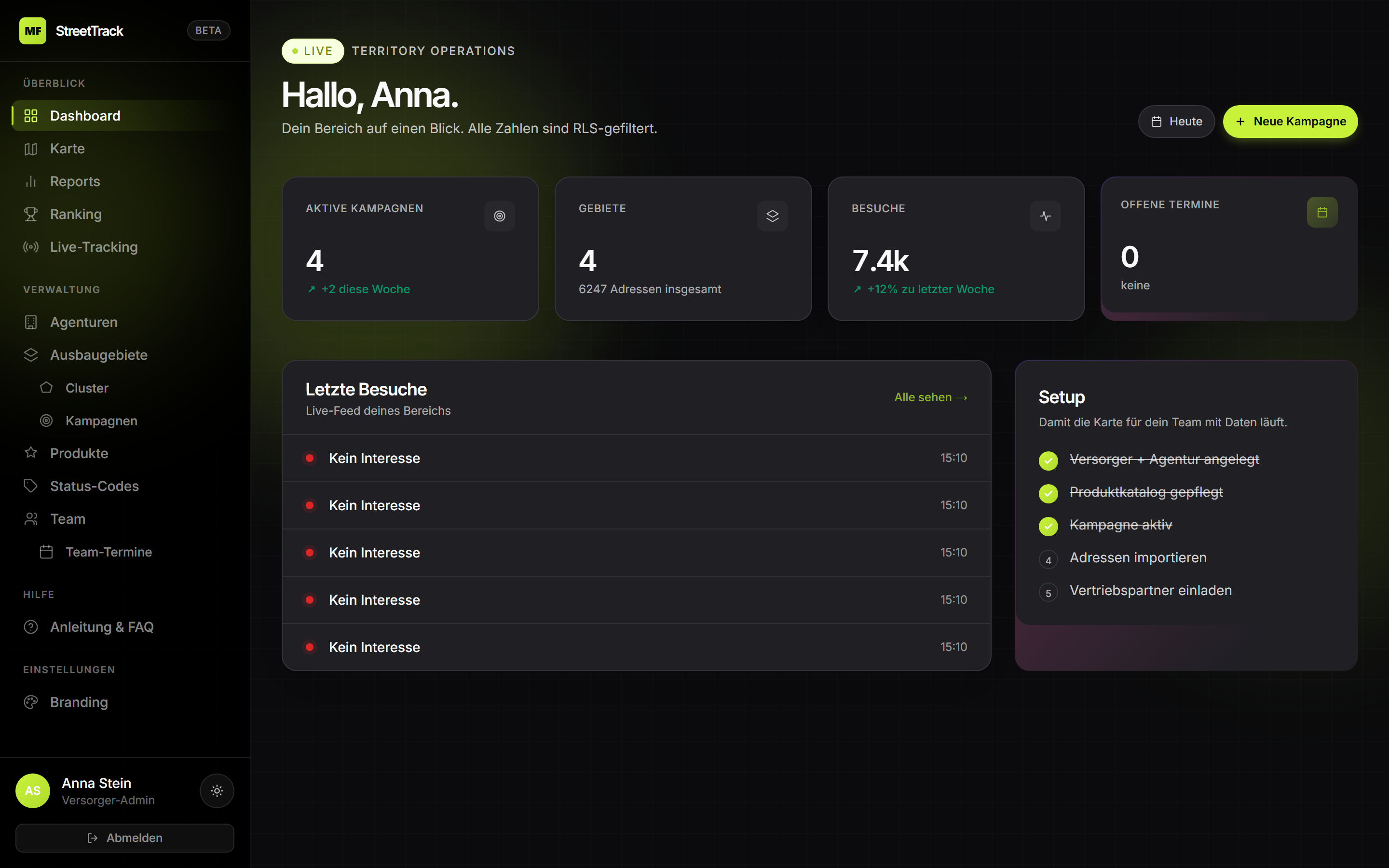Toggle the 'Adressen importieren' step 4 circle
Viewport: 1389px width, 868px height.
coord(1048,560)
